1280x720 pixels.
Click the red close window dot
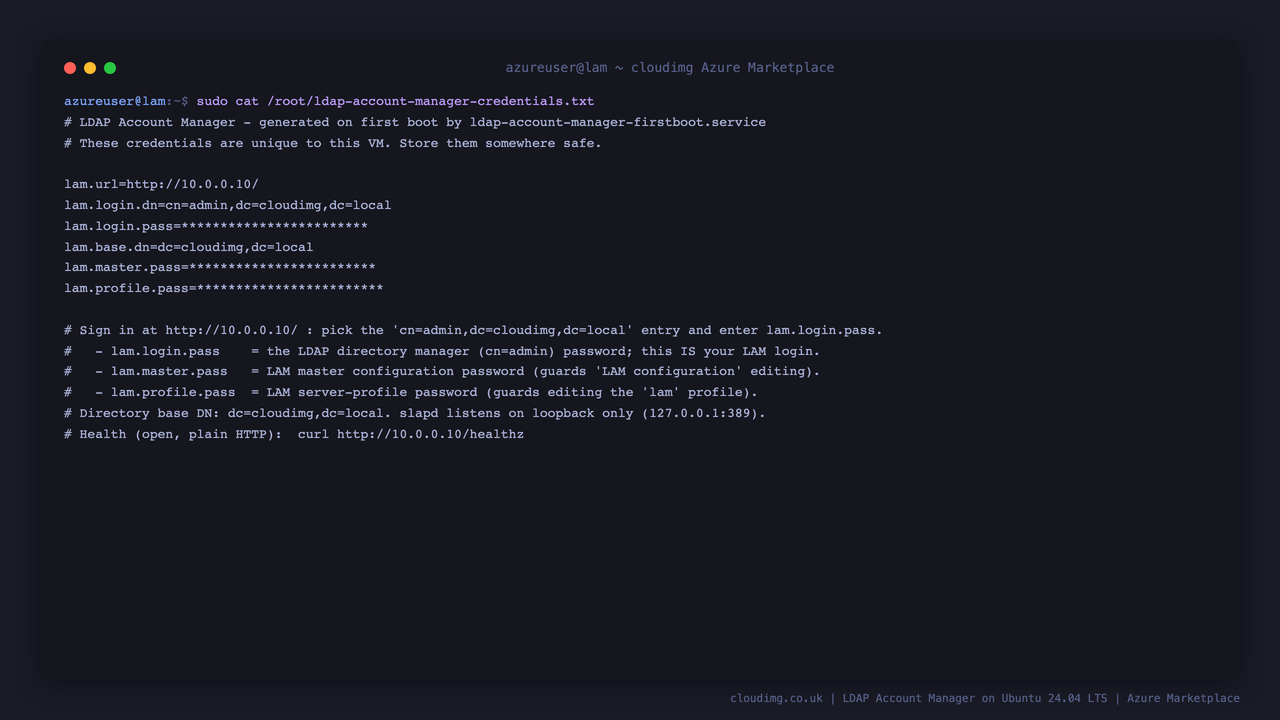70,68
